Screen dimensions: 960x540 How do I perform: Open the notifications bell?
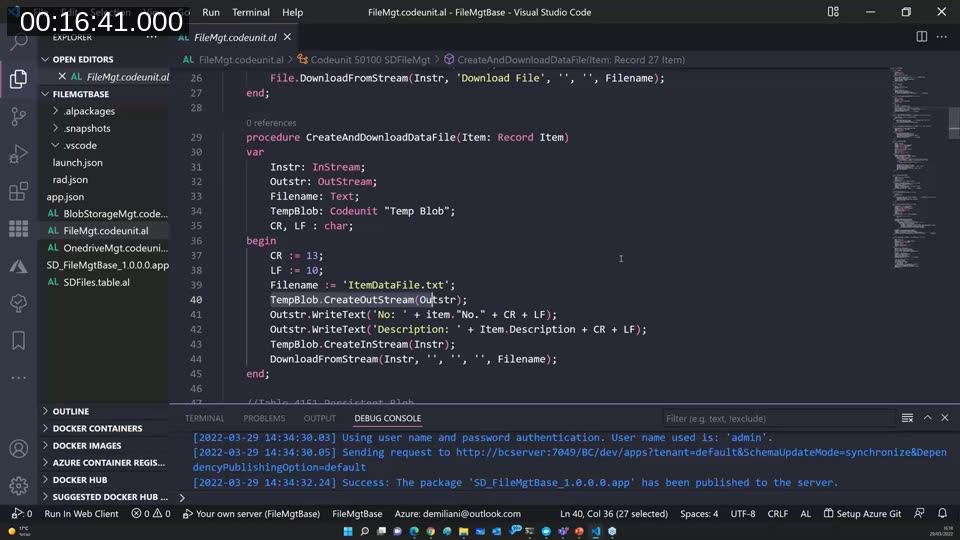tap(942, 514)
